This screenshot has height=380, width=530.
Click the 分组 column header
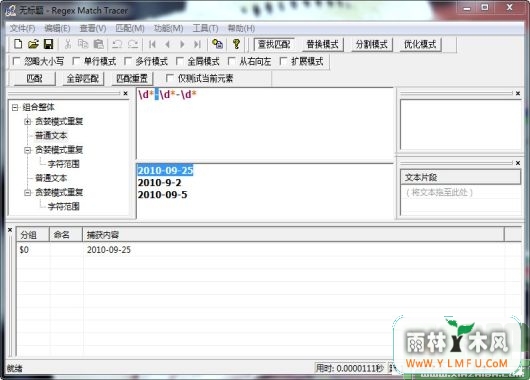pos(33,235)
